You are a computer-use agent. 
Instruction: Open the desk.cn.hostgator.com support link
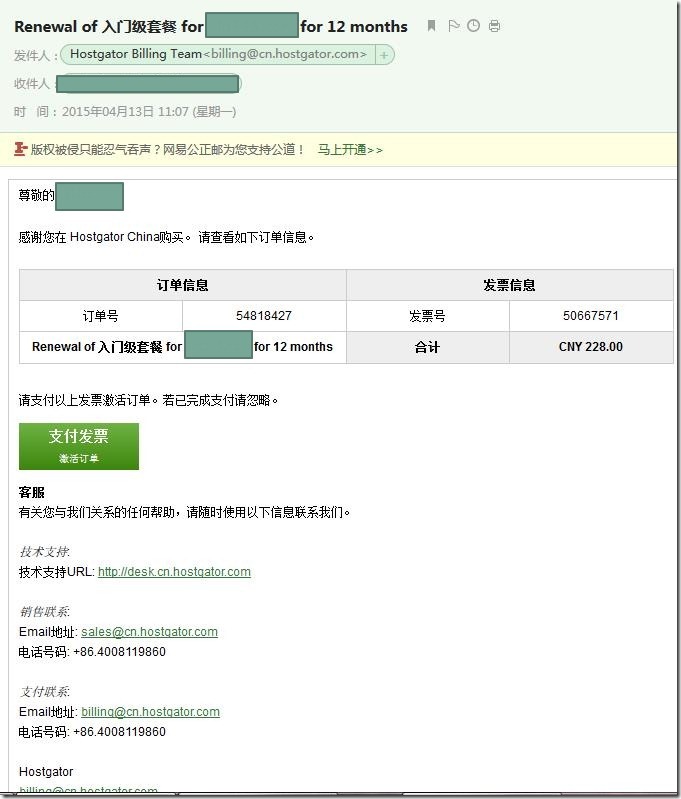pyautogui.click(x=174, y=572)
